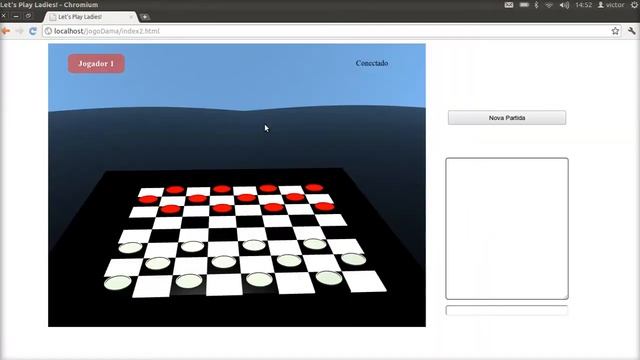Open the victor user menu

tap(611, 5)
